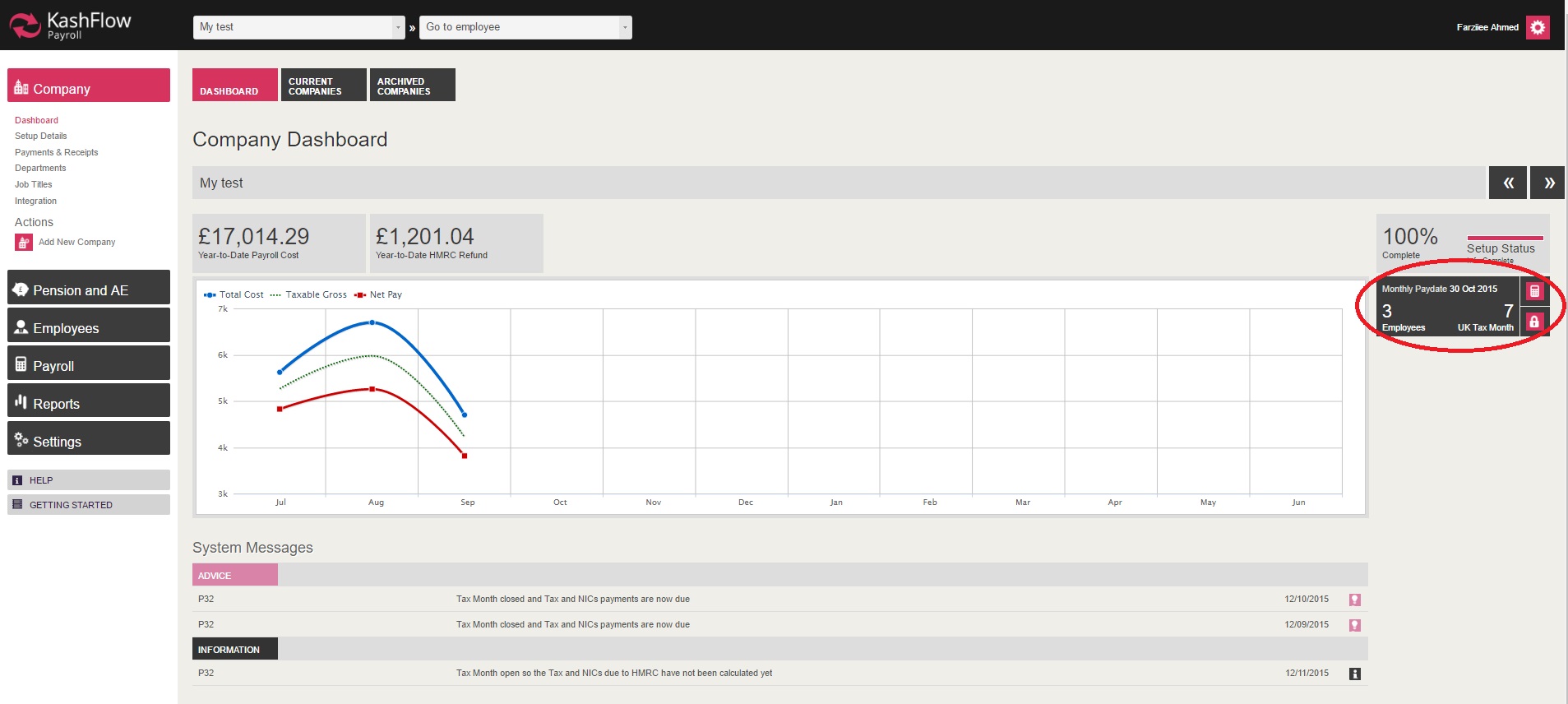Go to the next company with the right double-arrow
The width and height of the screenshot is (1568, 704).
point(1547,183)
